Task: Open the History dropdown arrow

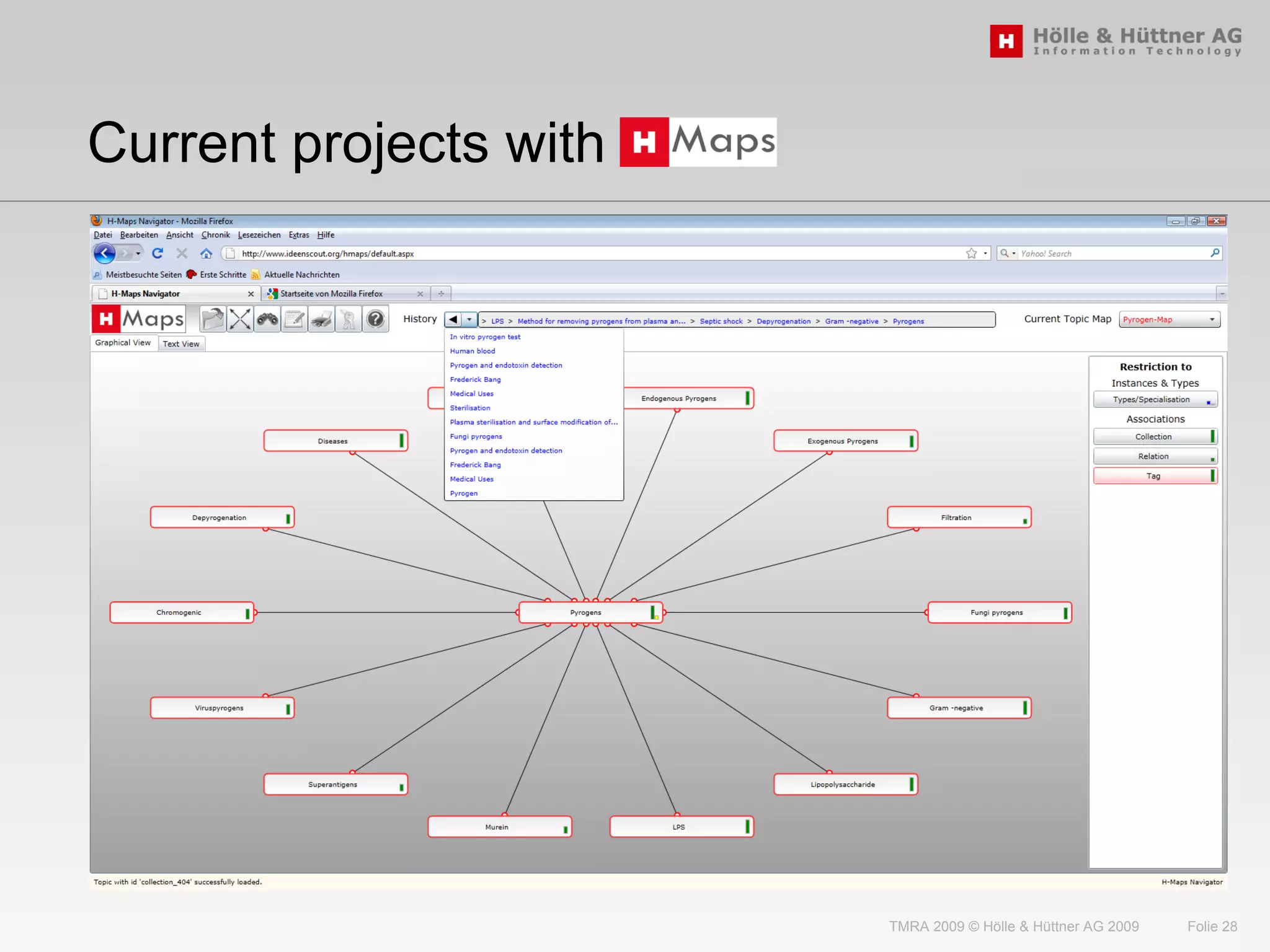Action: [x=469, y=320]
